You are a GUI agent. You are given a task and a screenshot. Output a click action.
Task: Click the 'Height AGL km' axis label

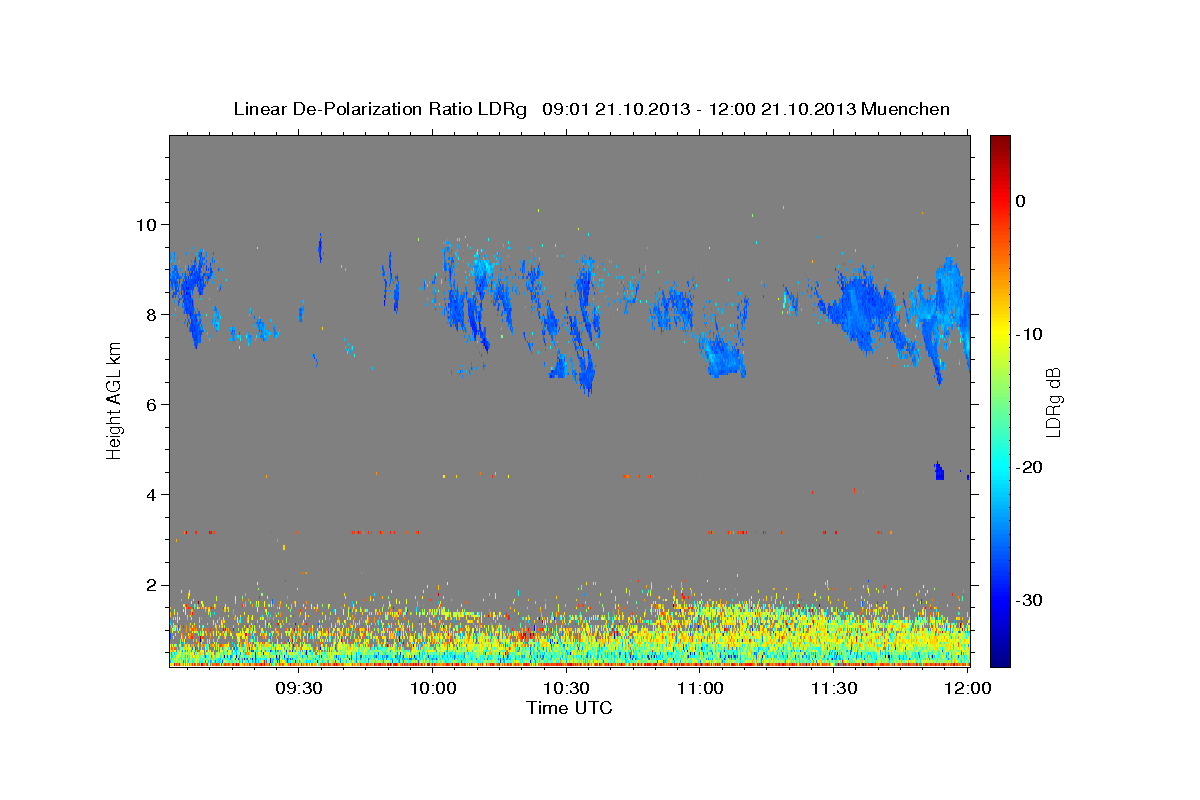tap(114, 401)
